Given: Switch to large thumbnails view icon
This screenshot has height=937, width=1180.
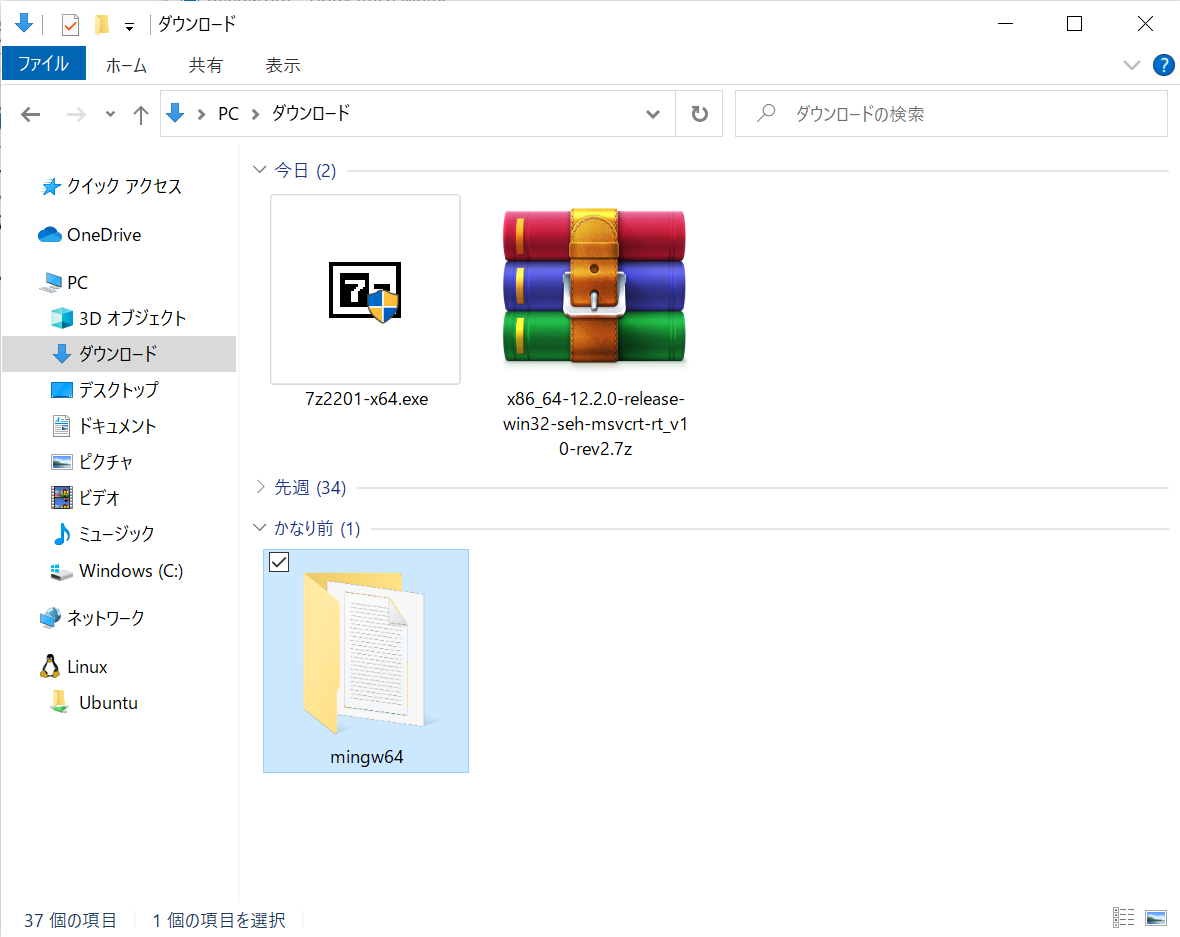Looking at the screenshot, I should click(x=1156, y=917).
